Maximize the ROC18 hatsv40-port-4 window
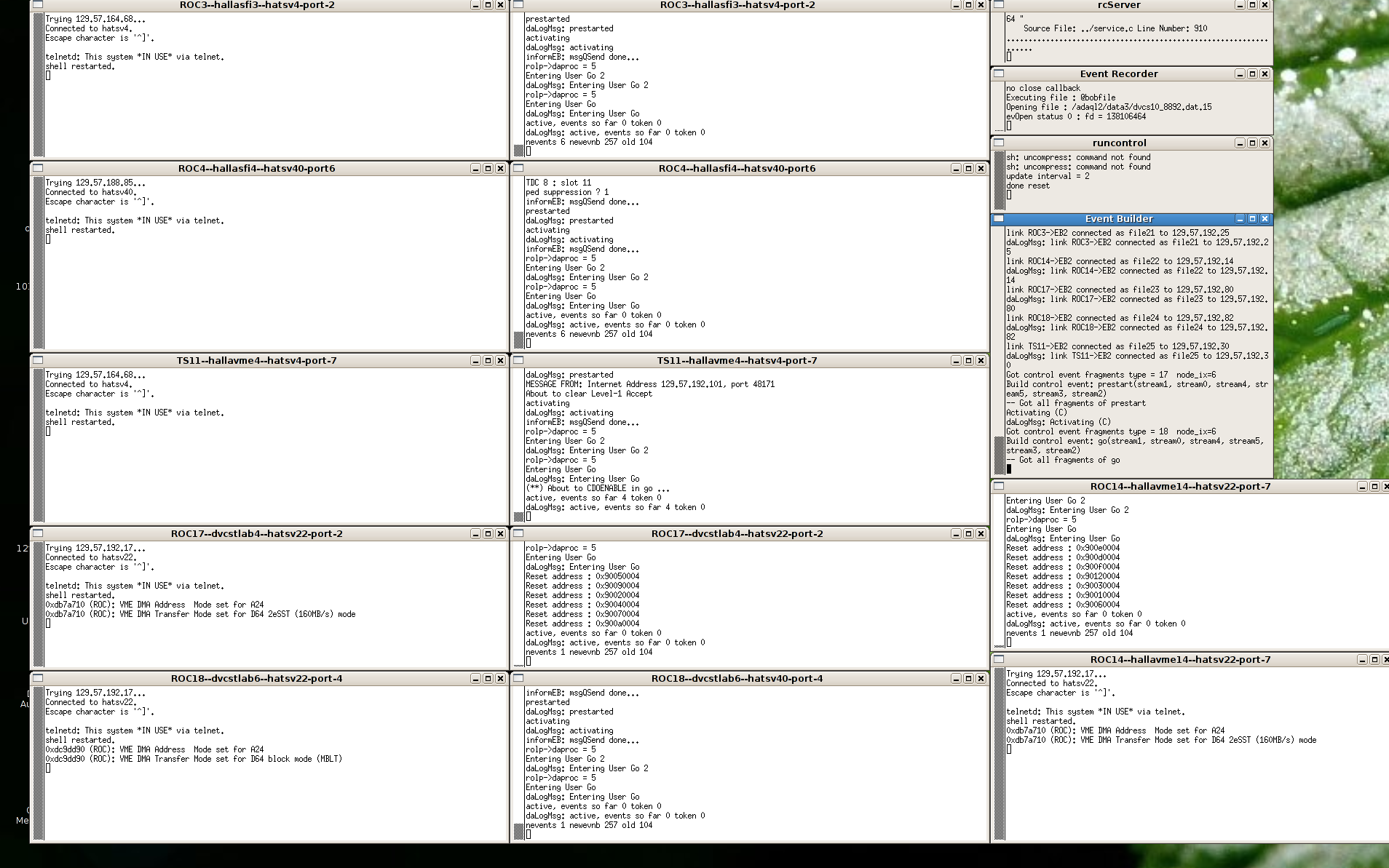1389x868 pixels. [x=968, y=678]
